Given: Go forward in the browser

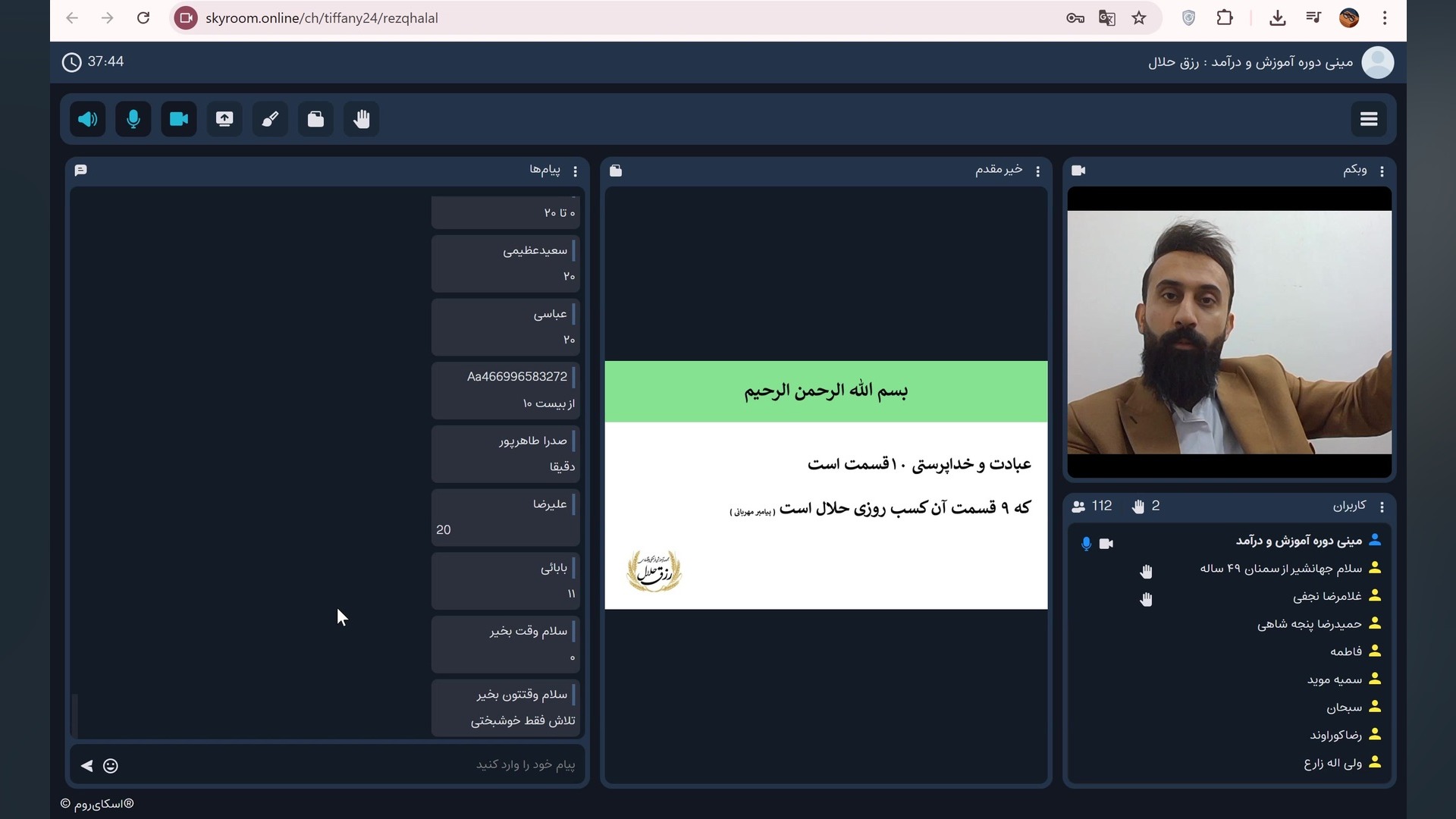Looking at the screenshot, I should tap(107, 17).
